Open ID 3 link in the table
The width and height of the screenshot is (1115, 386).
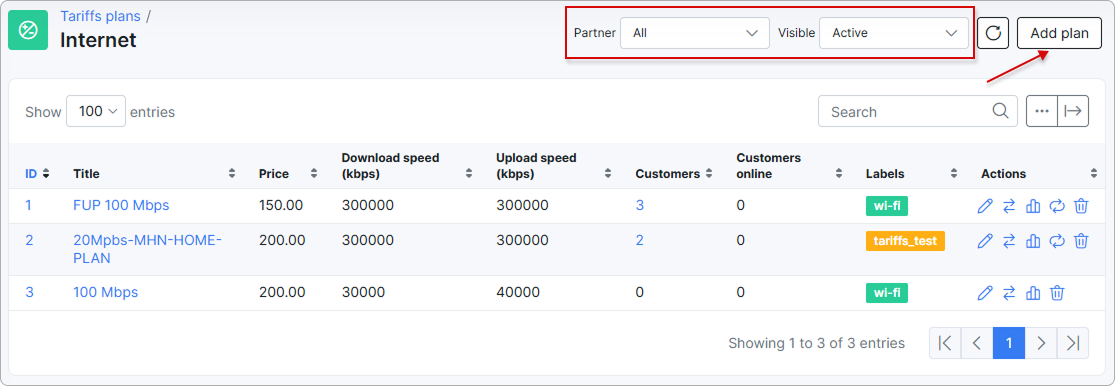[29, 292]
